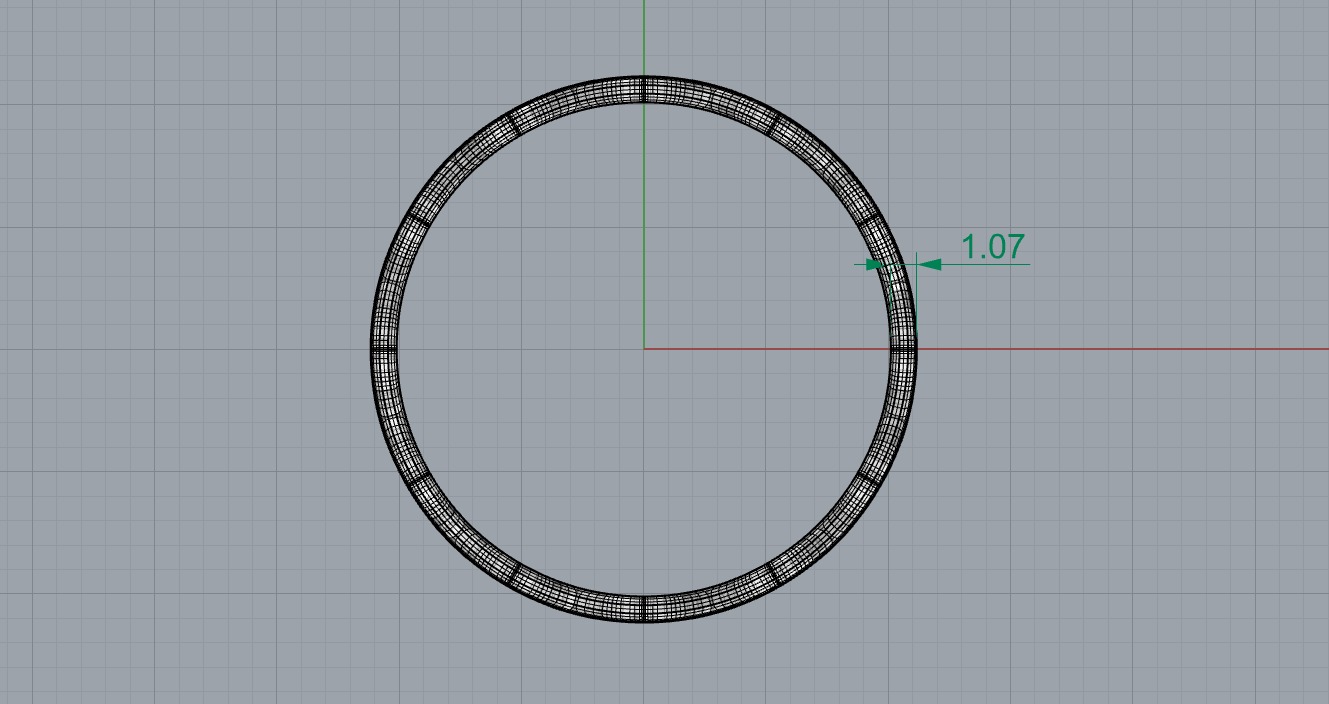Image resolution: width=1329 pixels, height=704 pixels.
Task: Select the right dimension arrowhead next to 1.07
Action: tap(929, 265)
